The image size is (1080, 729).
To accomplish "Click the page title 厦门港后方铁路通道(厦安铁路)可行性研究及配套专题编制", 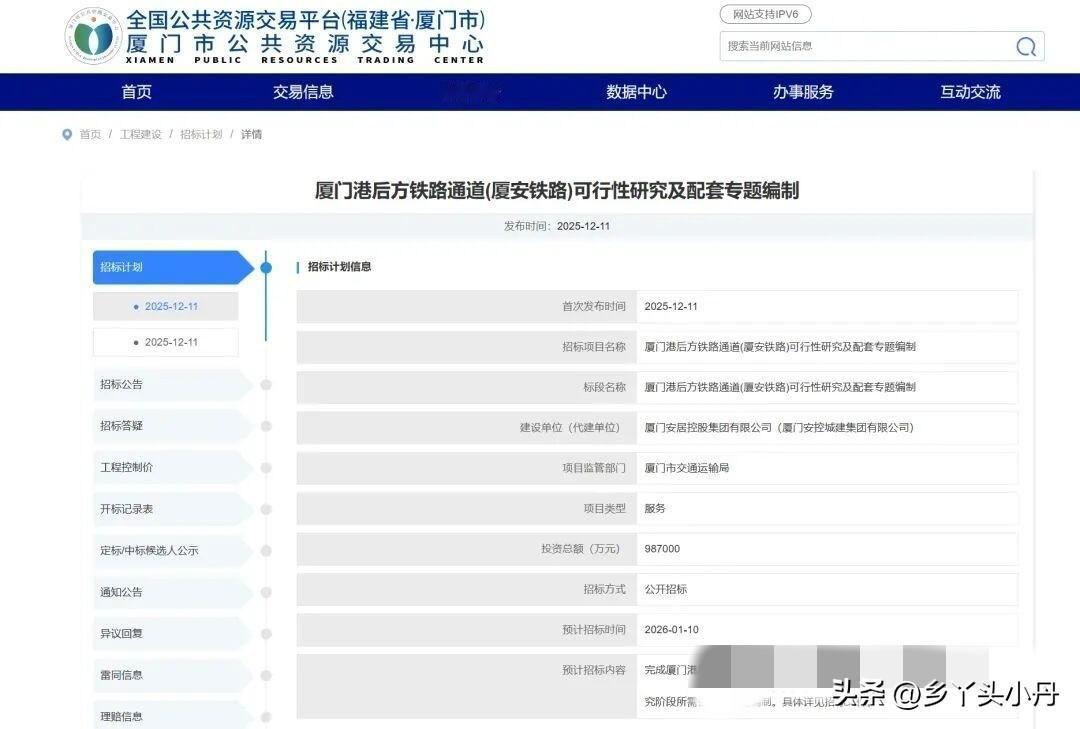I will coord(557,190).
